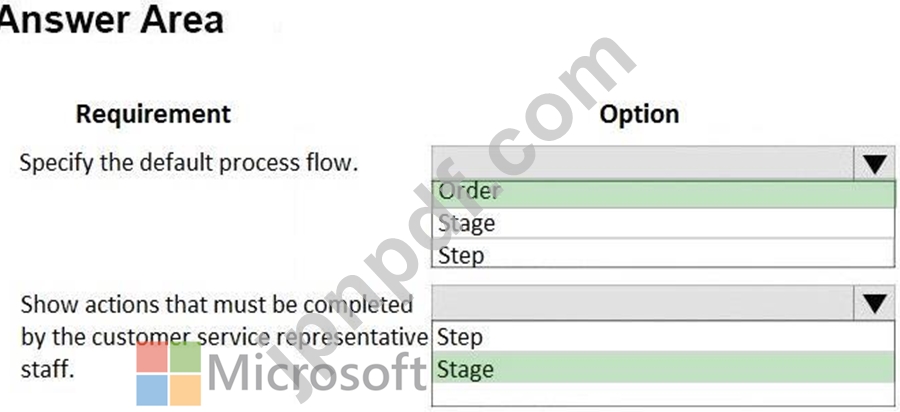The height and width of the screenshot is (412, 900).
Task: Expand dropdown arrow beside customer service actions requirement
Action: click(x=874, y=304)
